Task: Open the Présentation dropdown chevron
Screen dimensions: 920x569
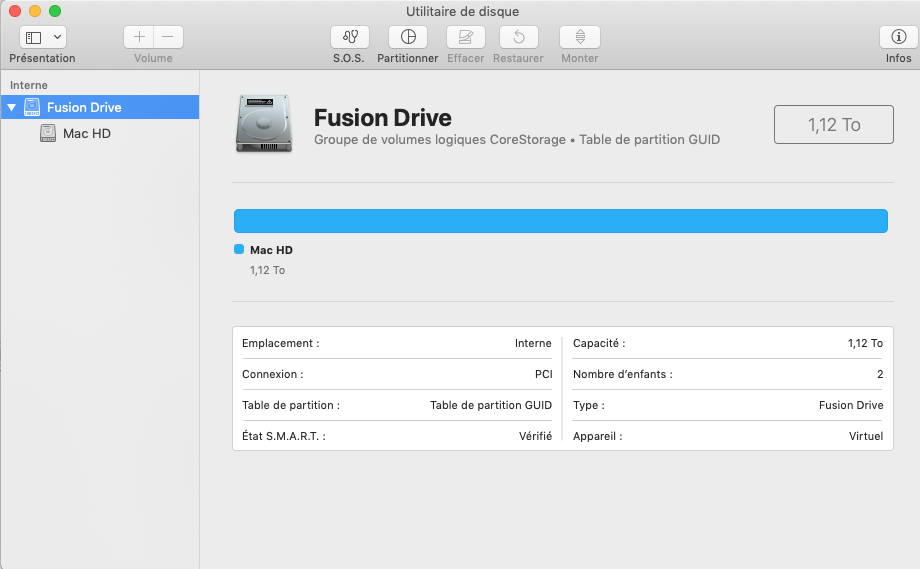Action: tap(58, 37)
